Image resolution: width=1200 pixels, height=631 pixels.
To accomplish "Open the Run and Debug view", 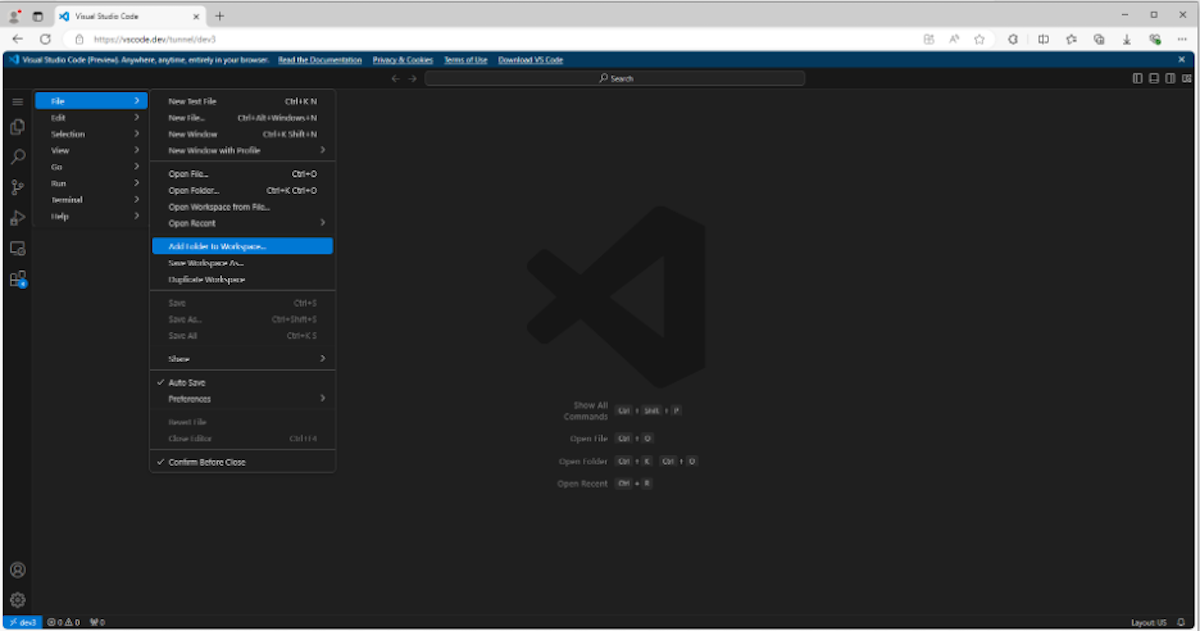I will [x=17, y=218].
